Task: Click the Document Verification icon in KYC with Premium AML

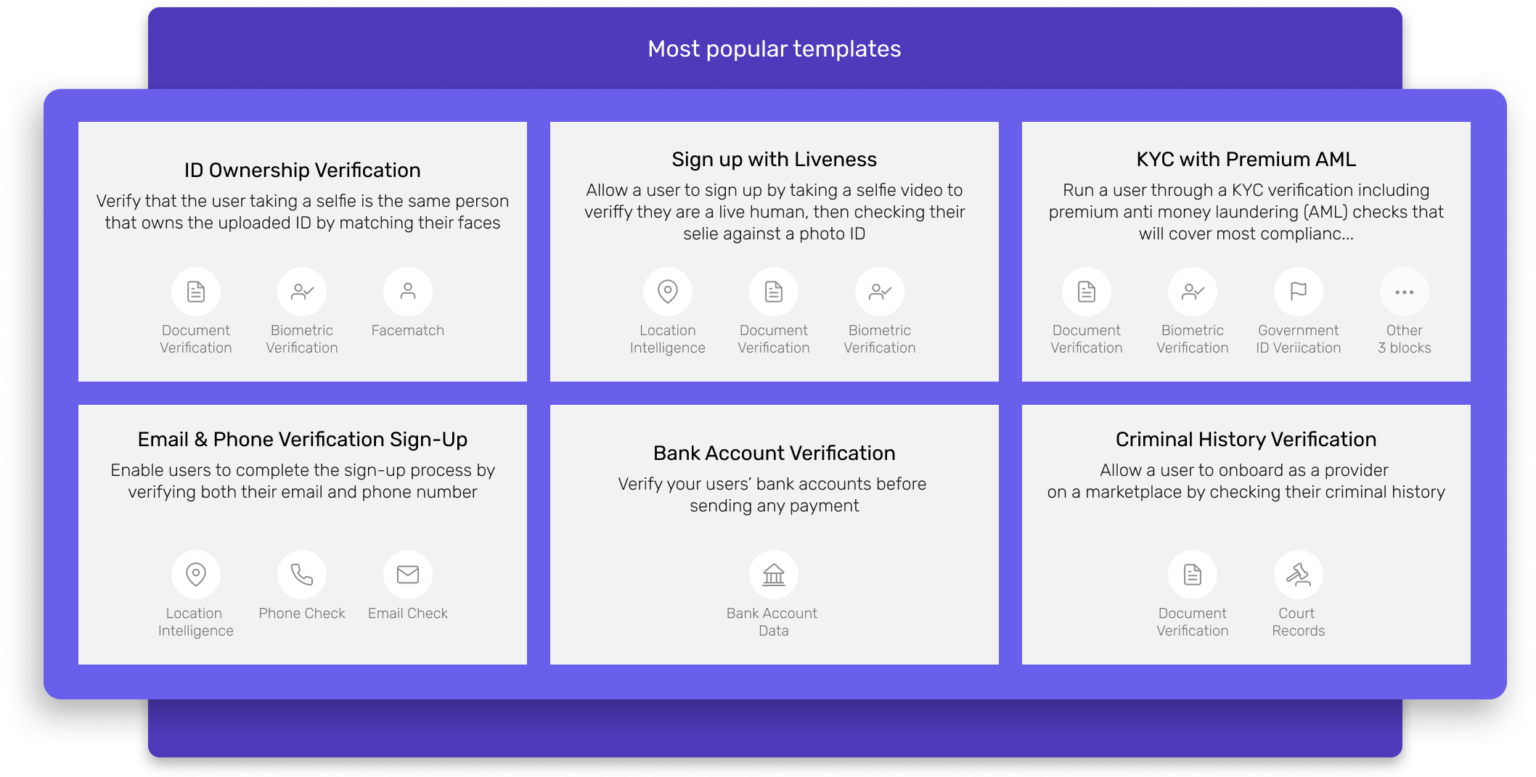Action: (1087, 292)
